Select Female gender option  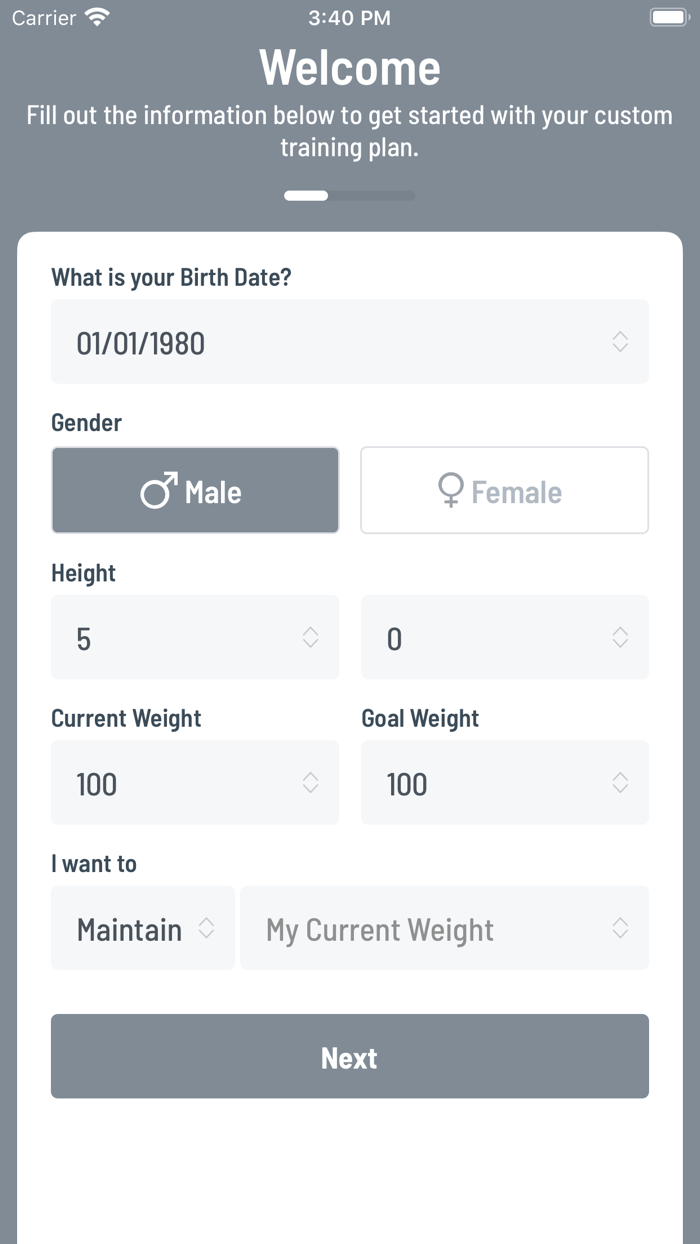point(504,490)
